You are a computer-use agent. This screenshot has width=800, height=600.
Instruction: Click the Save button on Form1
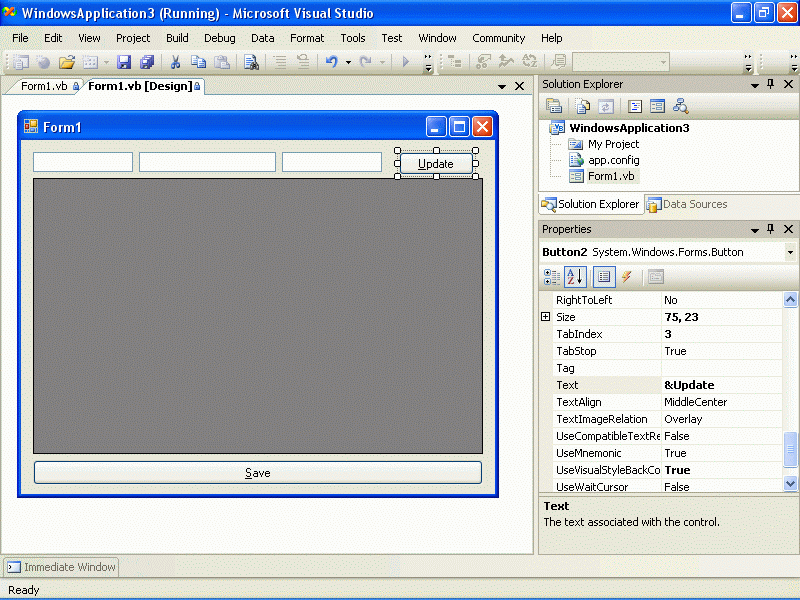pos(258,473)
